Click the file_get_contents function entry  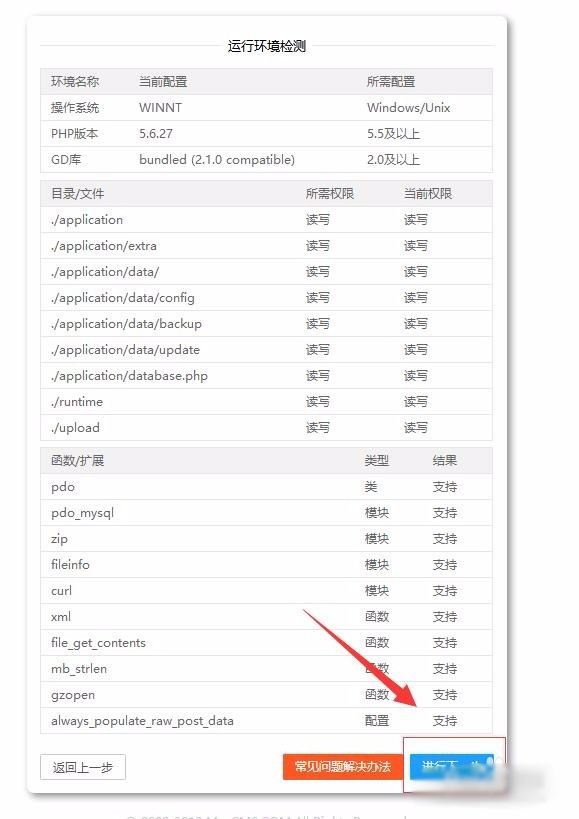point(98,643)
